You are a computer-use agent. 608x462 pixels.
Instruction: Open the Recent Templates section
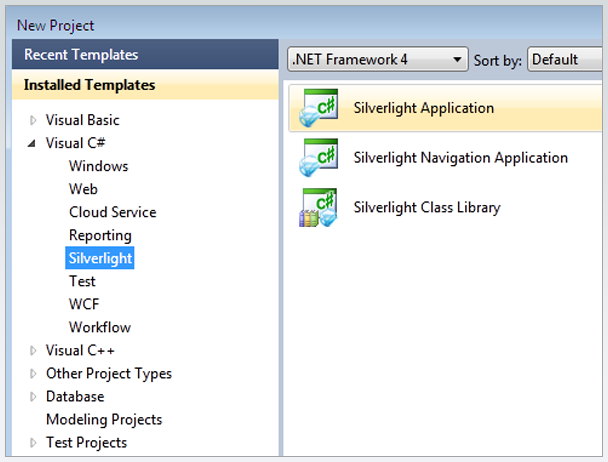[x=145, y=54]
